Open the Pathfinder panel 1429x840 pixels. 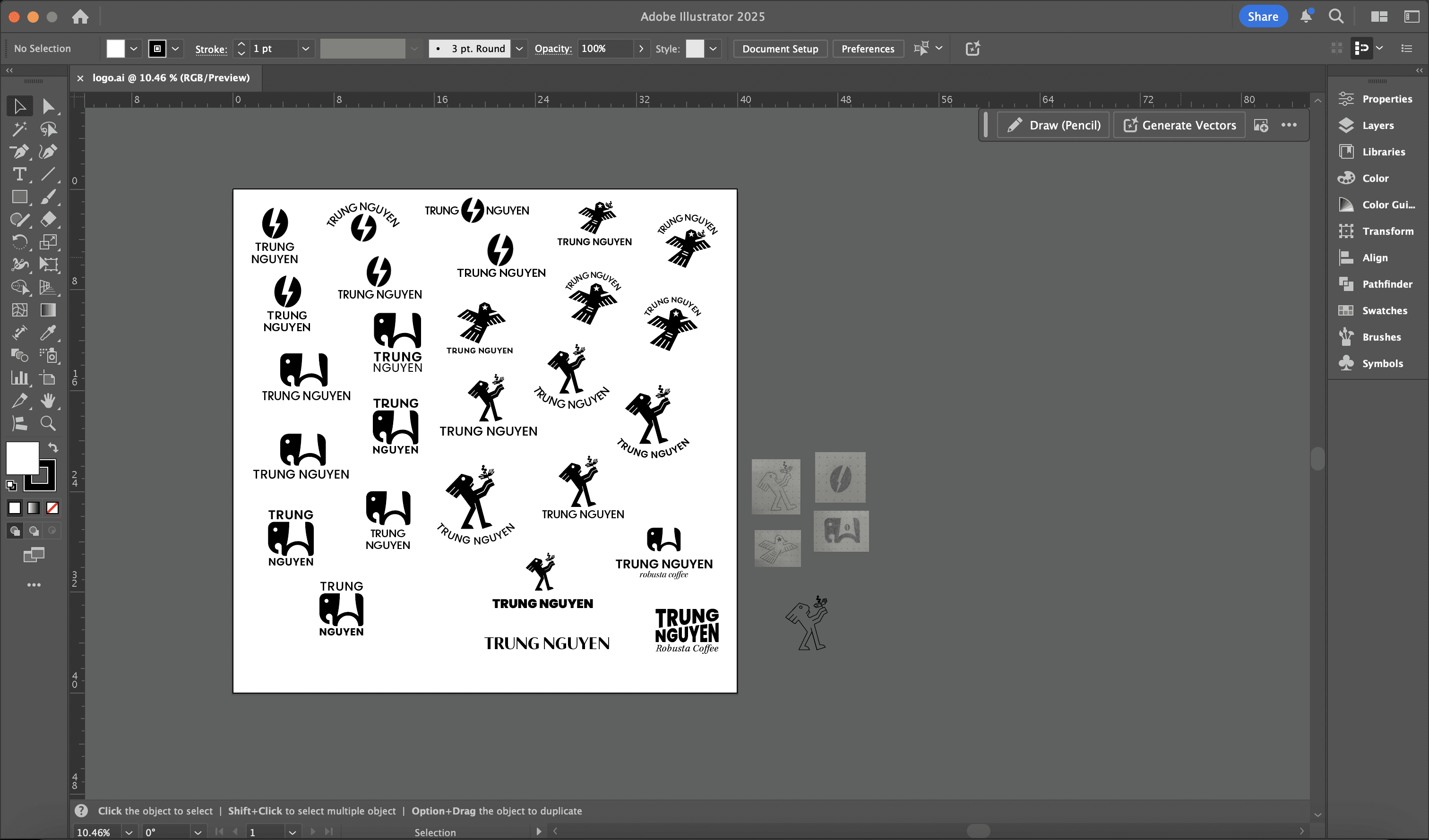[x=1386, y=284]
